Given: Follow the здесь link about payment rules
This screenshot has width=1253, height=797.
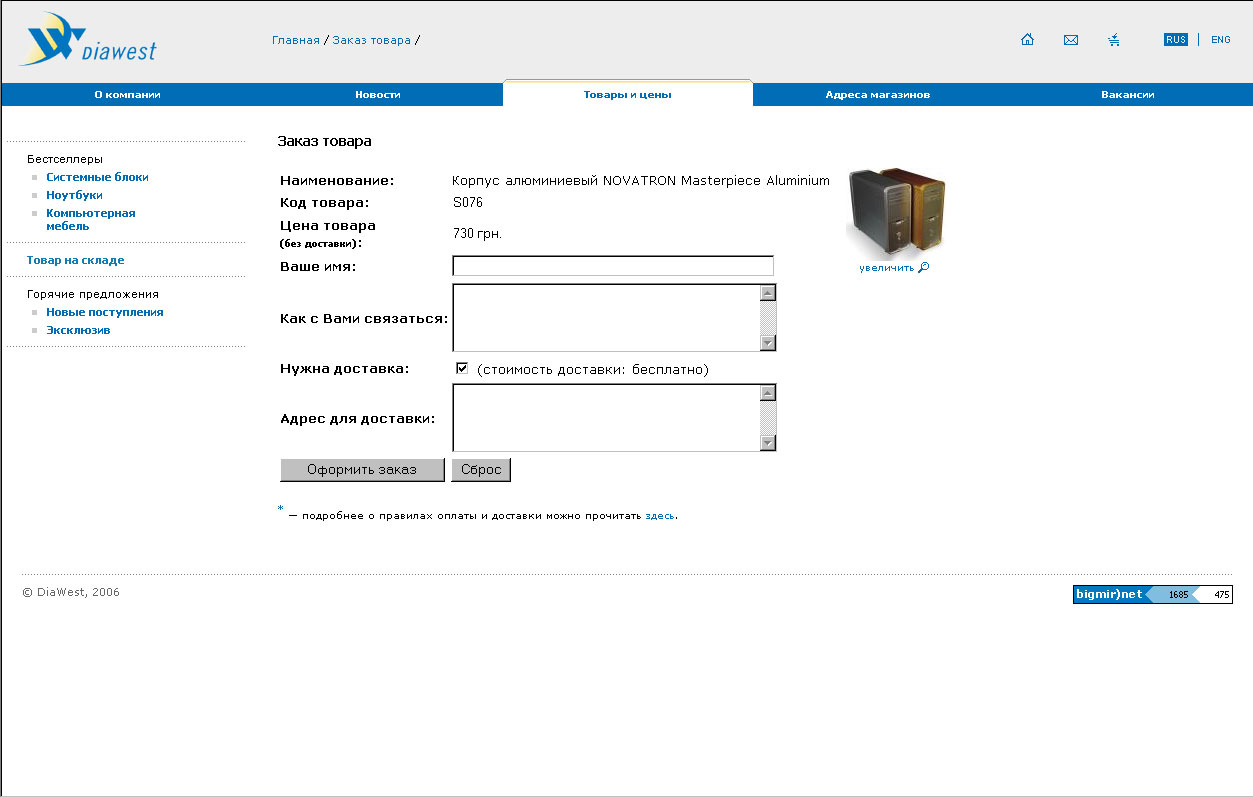Looking at the screenshot, I should 660,516.
